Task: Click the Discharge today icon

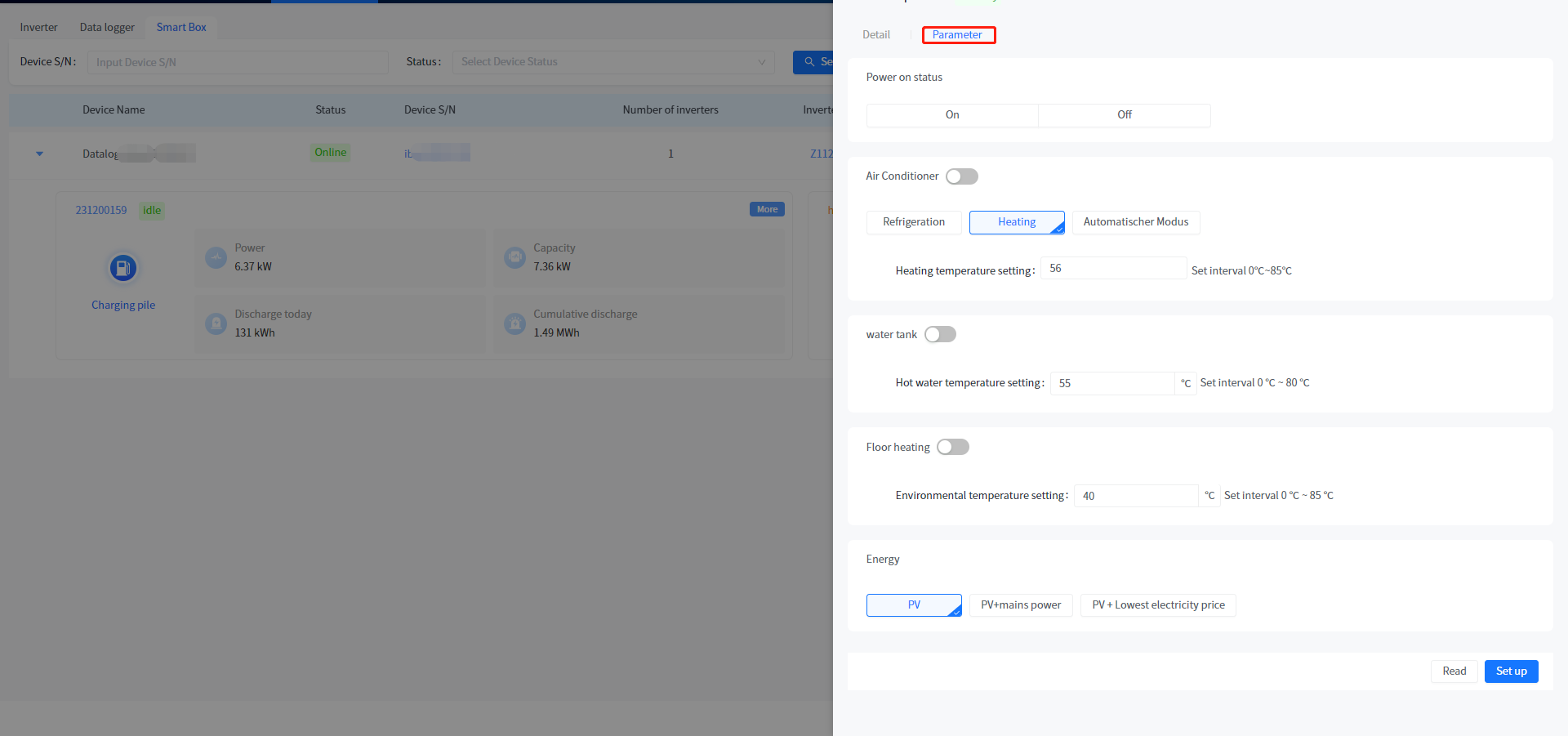Action: click(216, 324)
